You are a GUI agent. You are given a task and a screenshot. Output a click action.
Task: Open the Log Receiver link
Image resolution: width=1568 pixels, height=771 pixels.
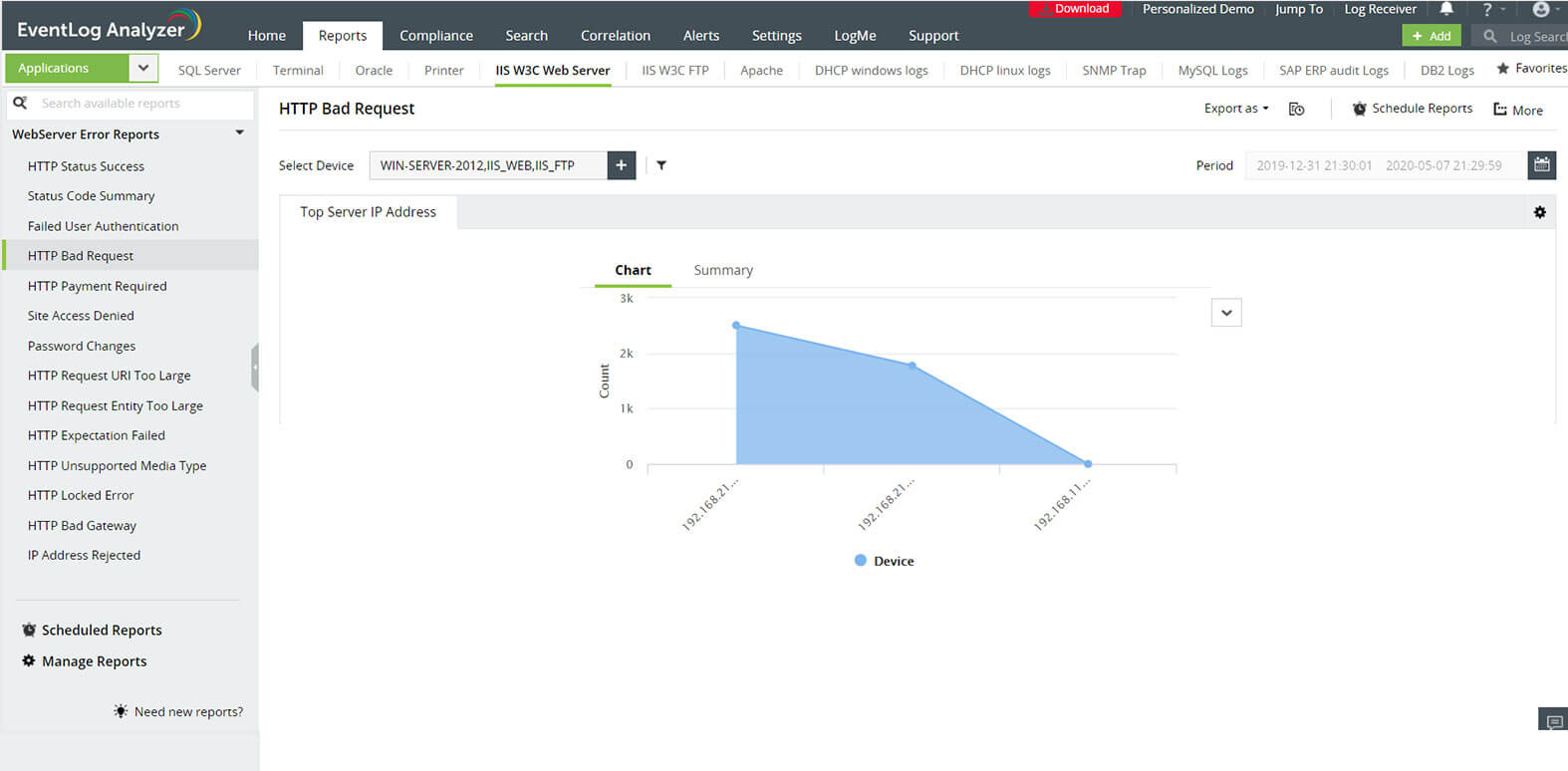coord(1381,9)
